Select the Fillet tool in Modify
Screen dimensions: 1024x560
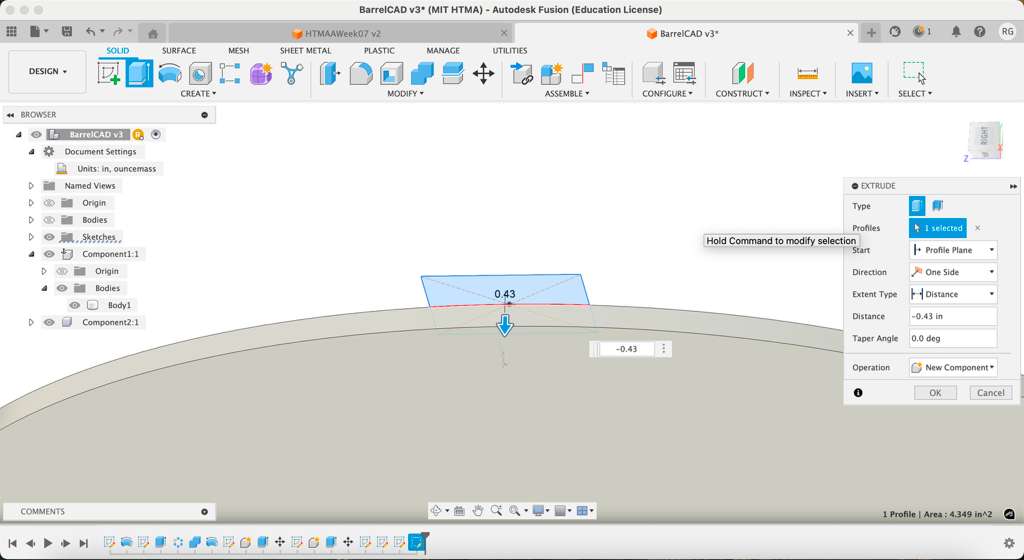coord(360,73)
